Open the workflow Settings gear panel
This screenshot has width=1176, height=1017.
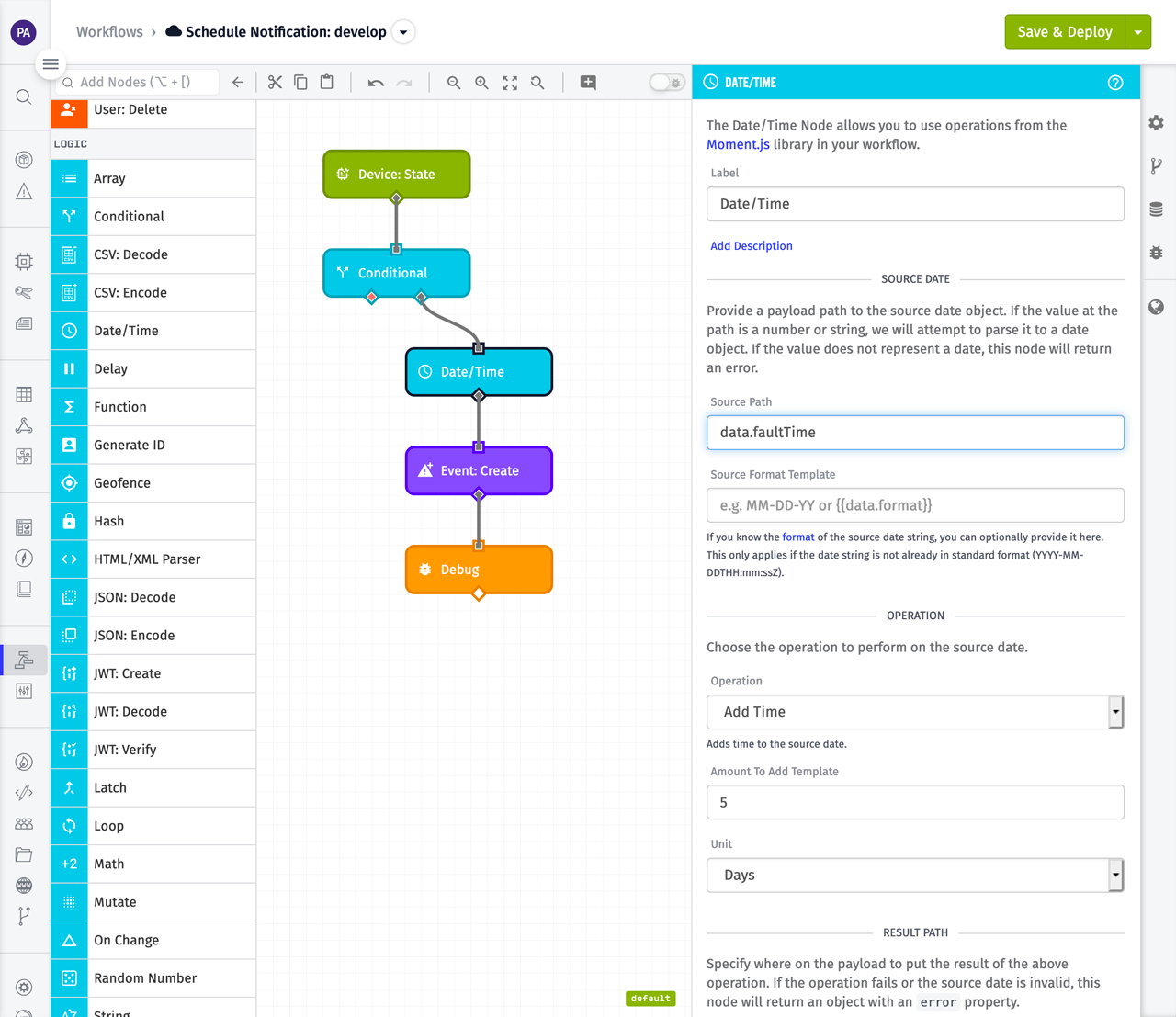tap(1156, 122)
